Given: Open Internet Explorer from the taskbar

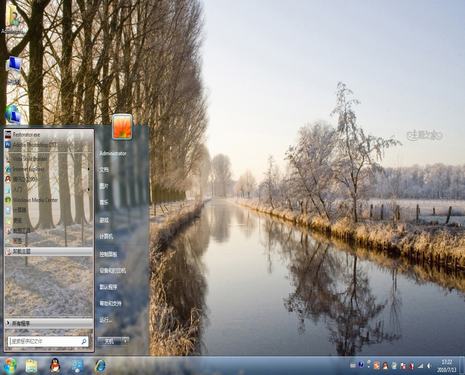Looking at the screenshot, I should [100, 366].
